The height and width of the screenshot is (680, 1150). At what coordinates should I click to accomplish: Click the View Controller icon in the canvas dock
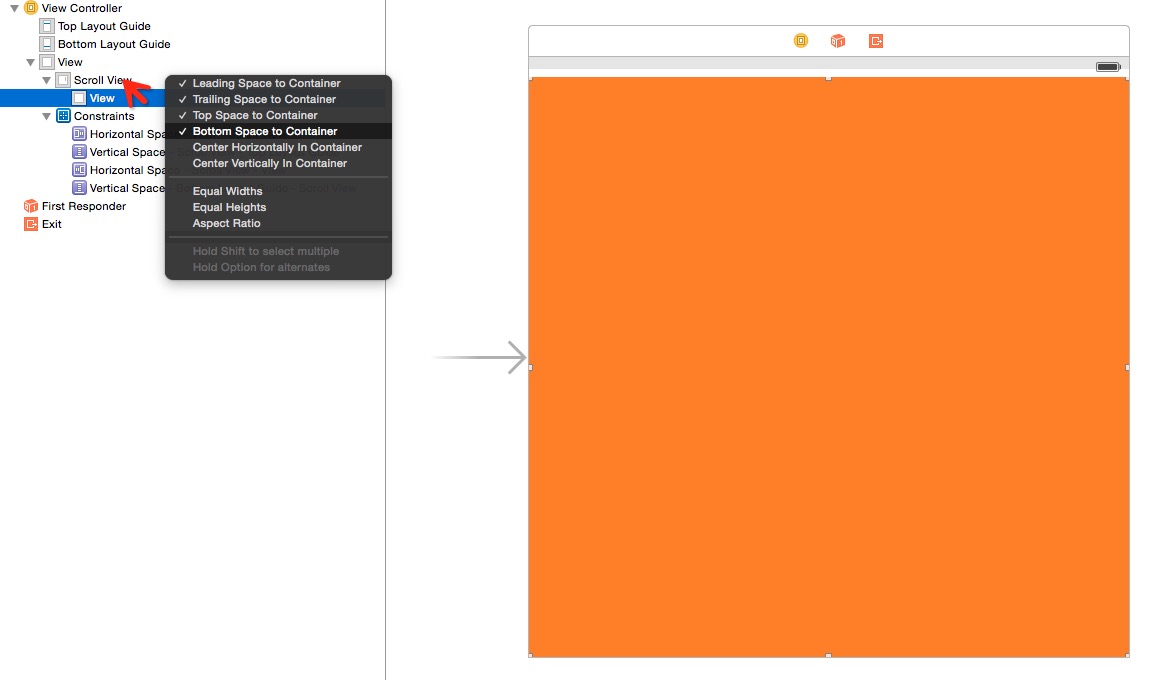(x=800, y=41)
